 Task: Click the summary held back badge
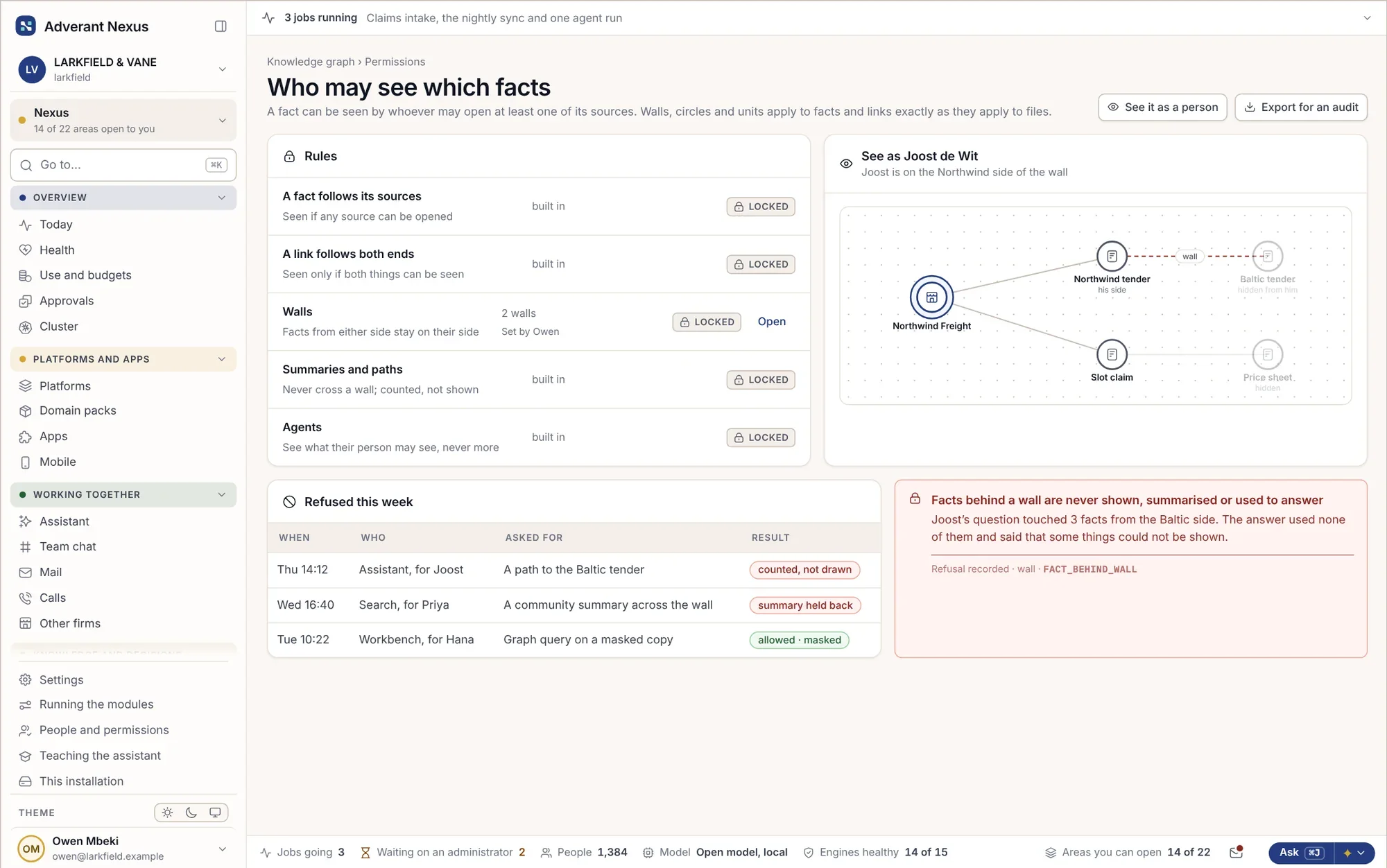(x=805, y=605)
